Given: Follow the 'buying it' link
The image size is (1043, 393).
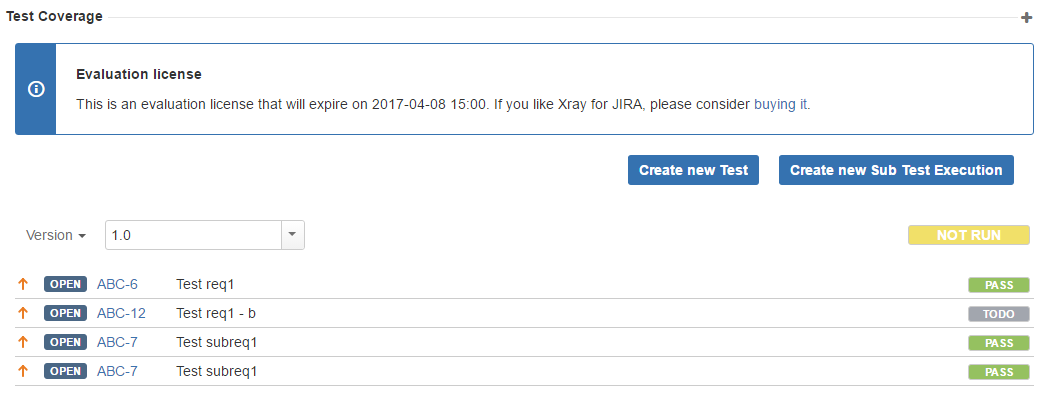Looking at the screenshot, I should point(780,104).
